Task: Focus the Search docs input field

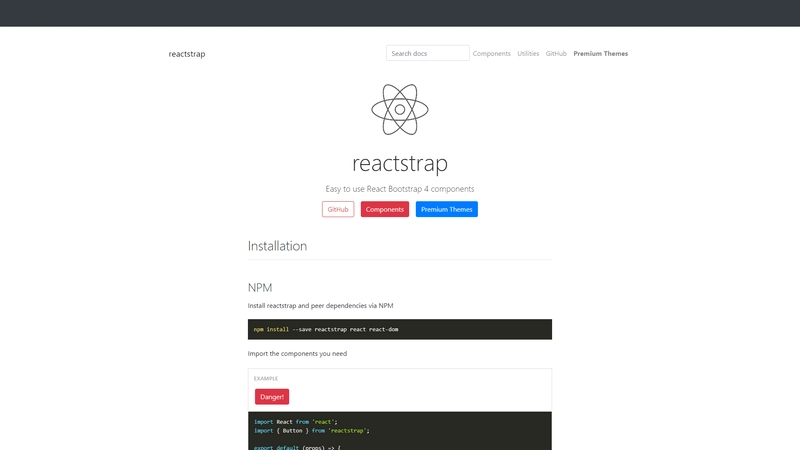Action: [428, 53]
